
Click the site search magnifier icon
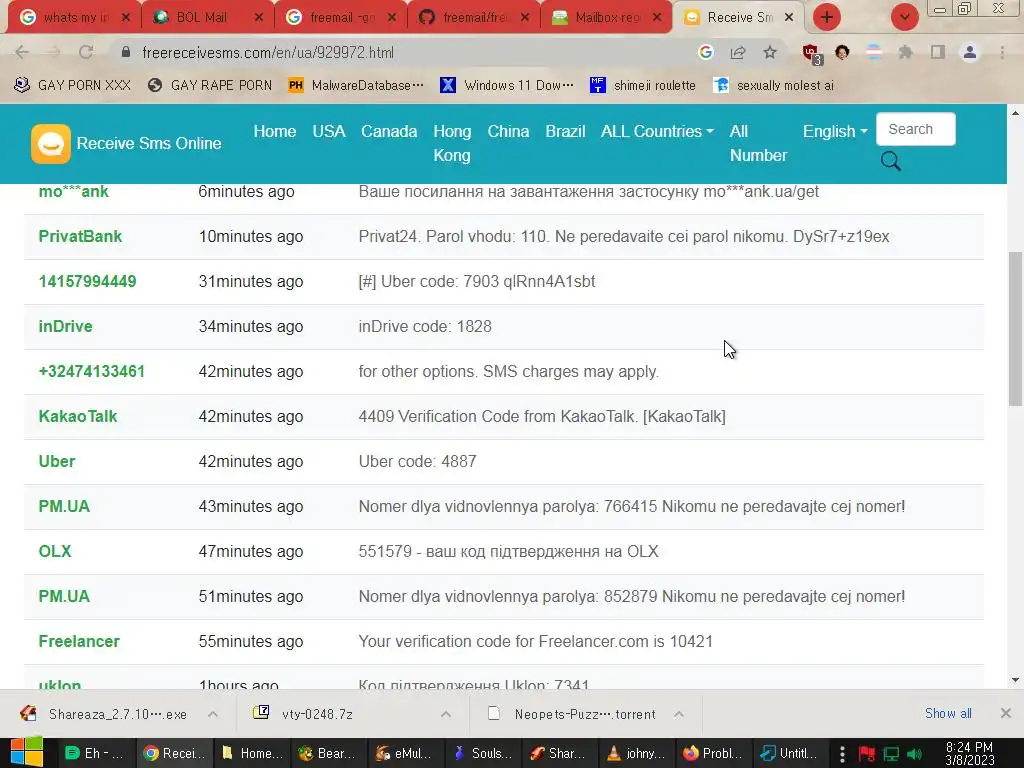[x=891, y=161]
